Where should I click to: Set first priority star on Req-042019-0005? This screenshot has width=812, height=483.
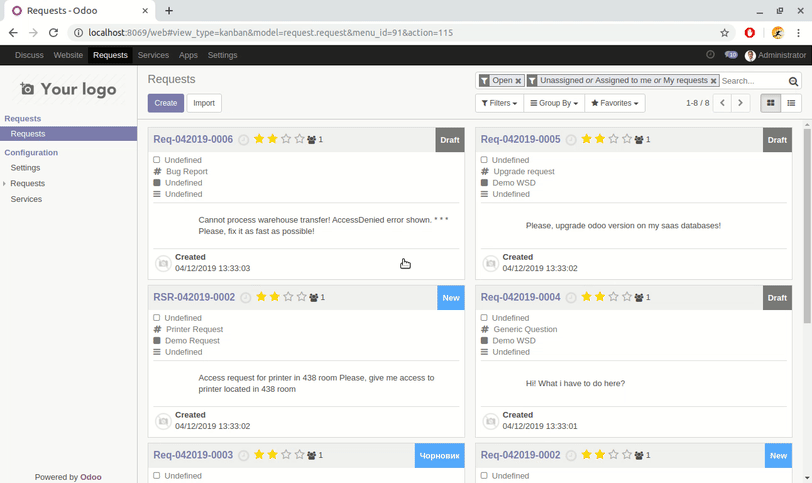coord(586,139)
